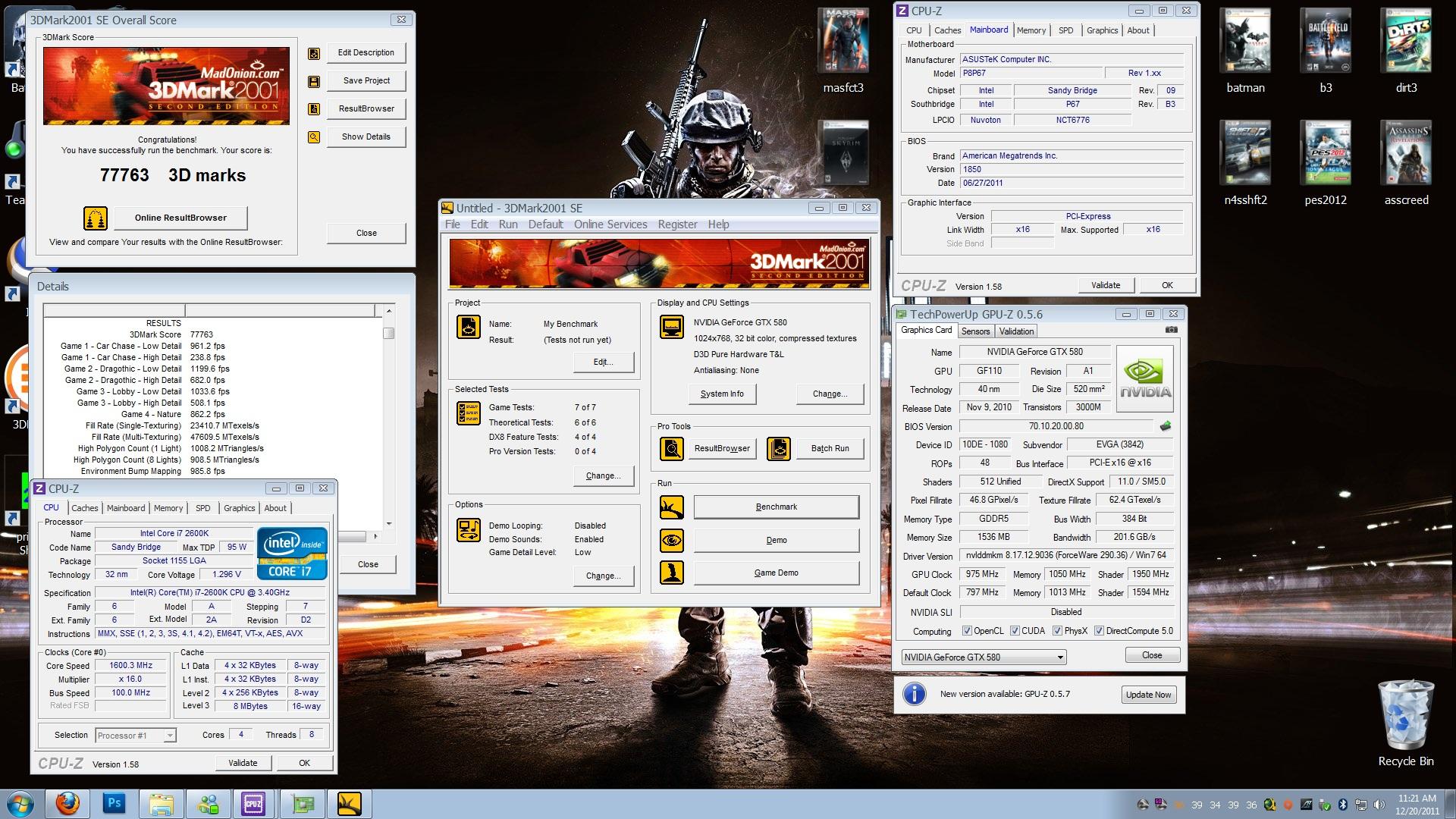Click the Batch Run button
This screenshot has height=819, width=1456.
coord(830,449)
